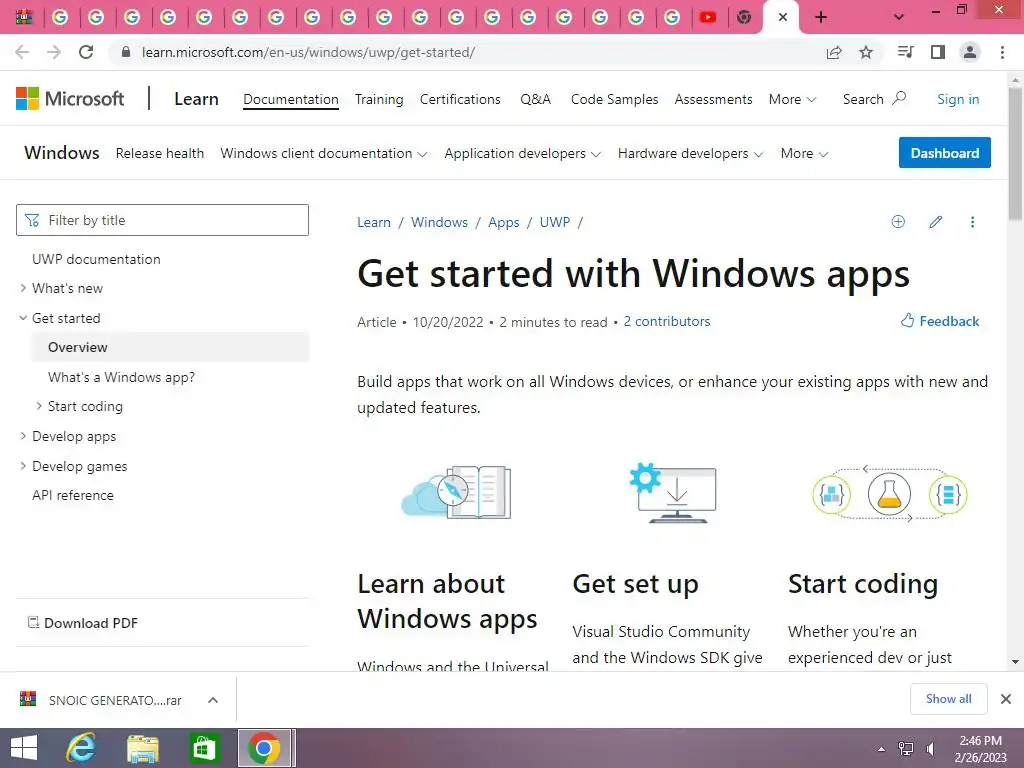Click the Sign in link
1024x768 pixels.
pos(957,99)
